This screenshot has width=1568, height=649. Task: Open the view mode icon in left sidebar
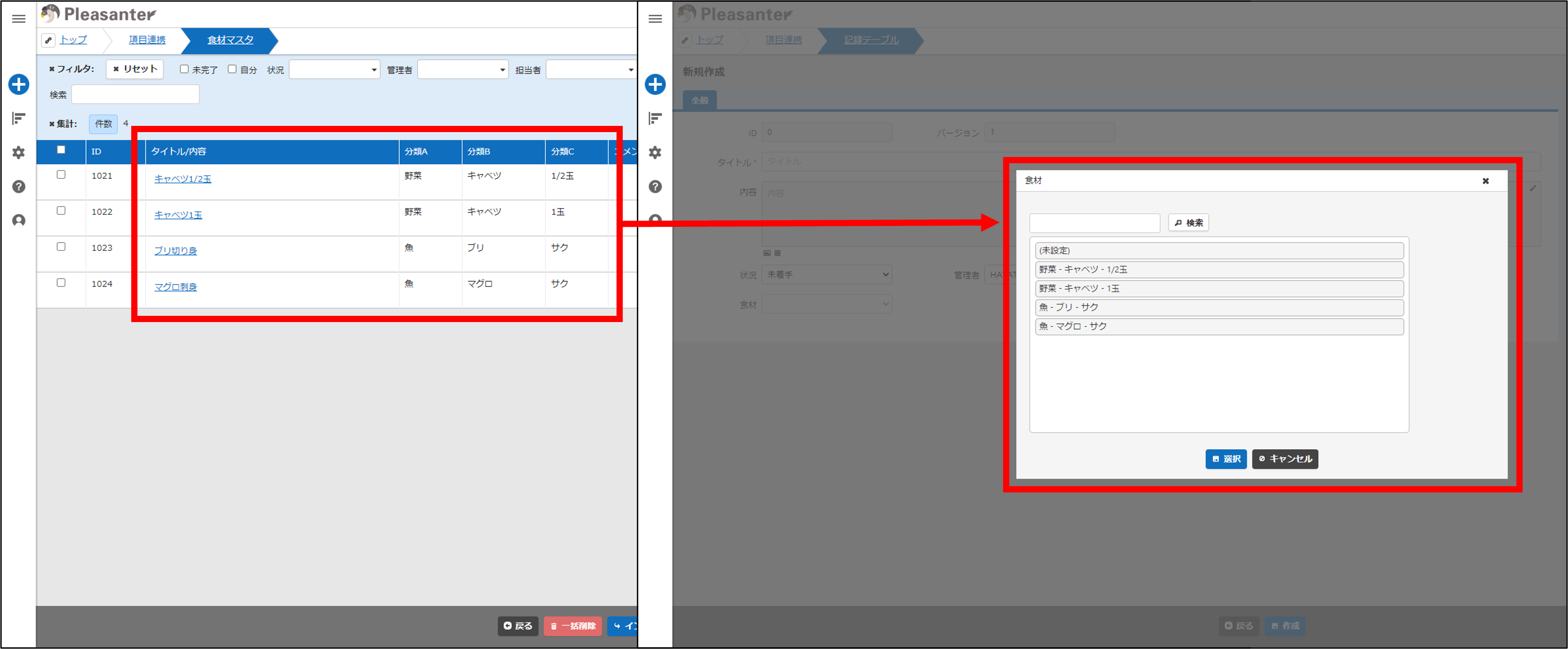pyautogui.click(x=19, y=118)
